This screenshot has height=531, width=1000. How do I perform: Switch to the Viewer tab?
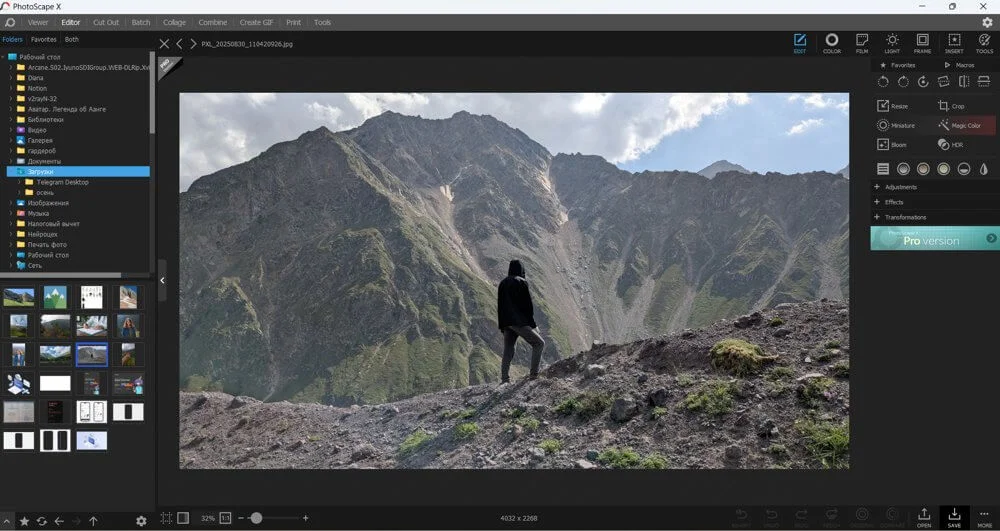pyautogui.click(x=38, y=22)
